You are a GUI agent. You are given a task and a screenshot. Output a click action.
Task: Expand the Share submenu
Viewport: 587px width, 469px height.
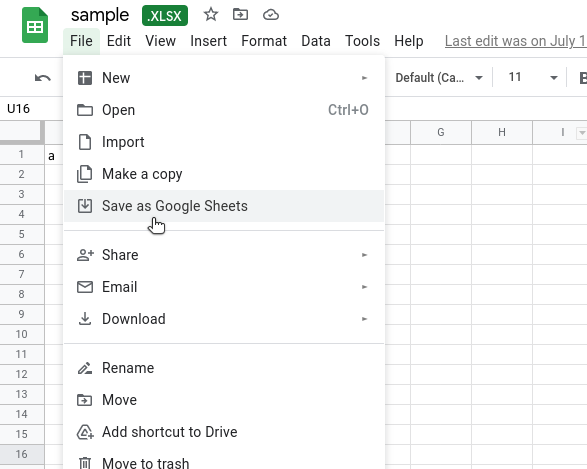[224, 255]
